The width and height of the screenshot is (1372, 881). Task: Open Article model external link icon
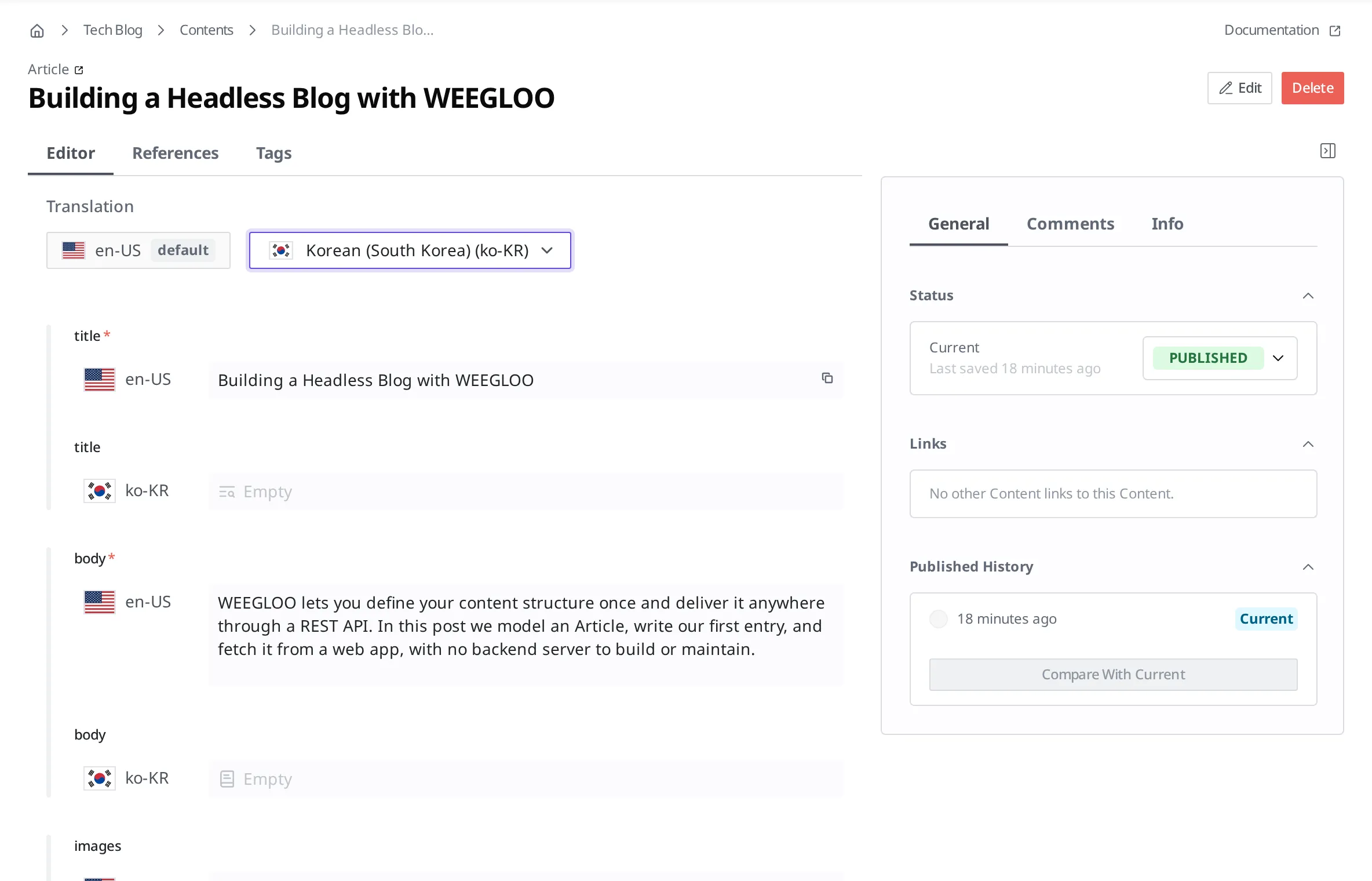[79, 70]
